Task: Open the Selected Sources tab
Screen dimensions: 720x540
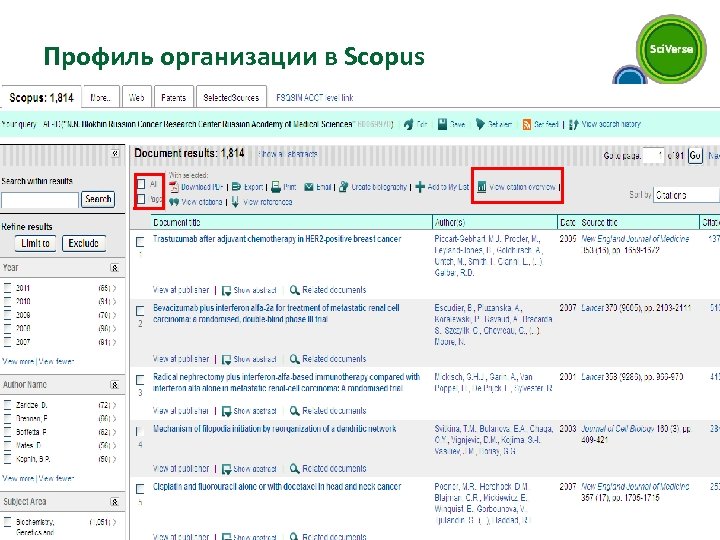Action: point(231,97)
